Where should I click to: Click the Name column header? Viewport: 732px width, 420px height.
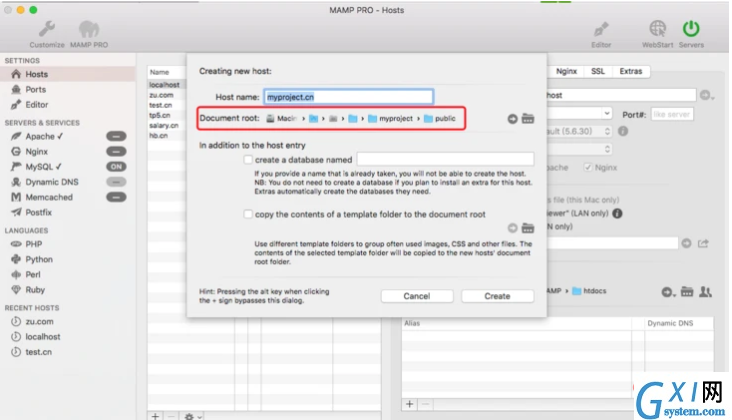(x=159, y=72)
